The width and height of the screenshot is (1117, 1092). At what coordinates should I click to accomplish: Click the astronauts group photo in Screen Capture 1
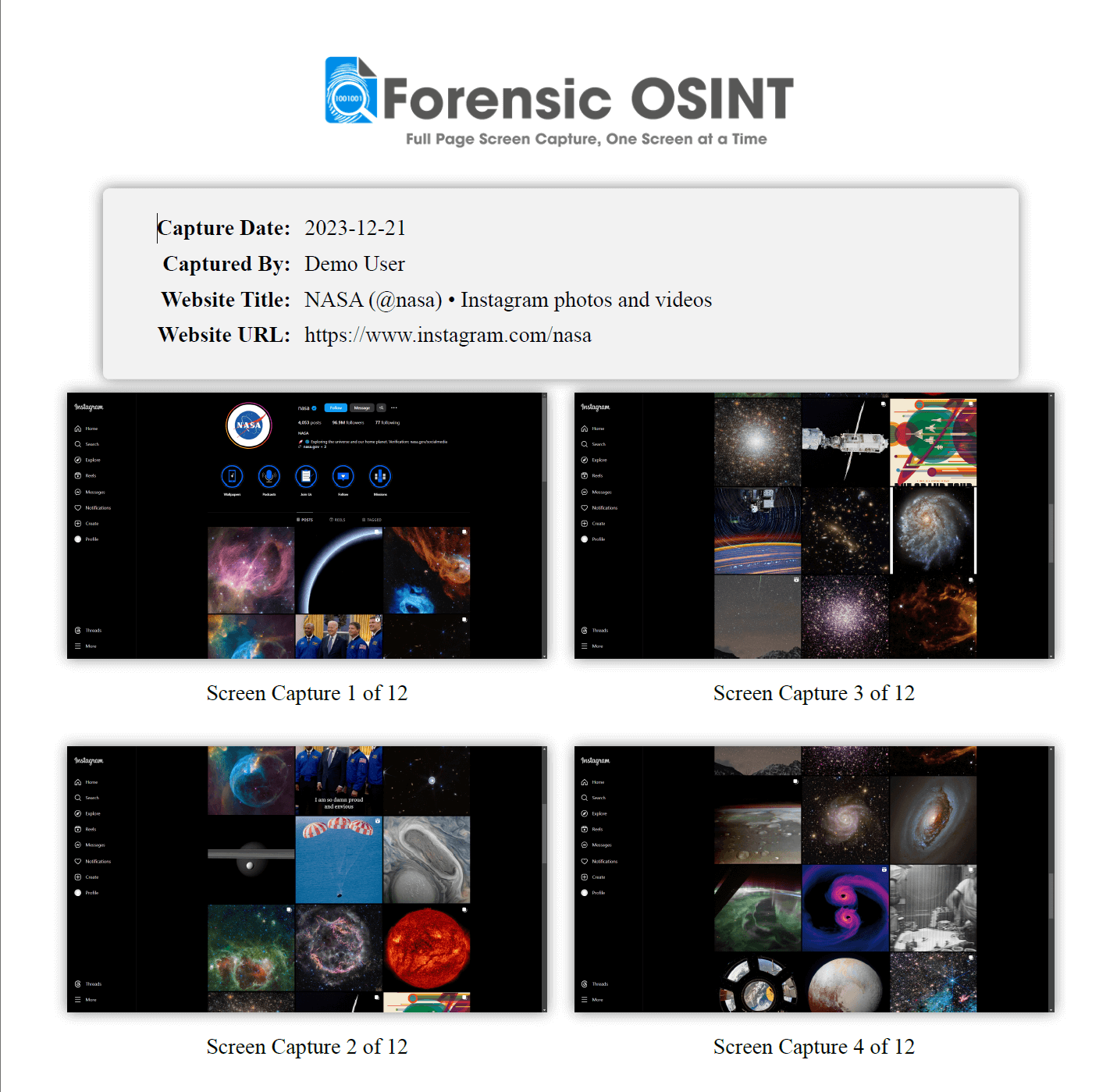point(339,637)
